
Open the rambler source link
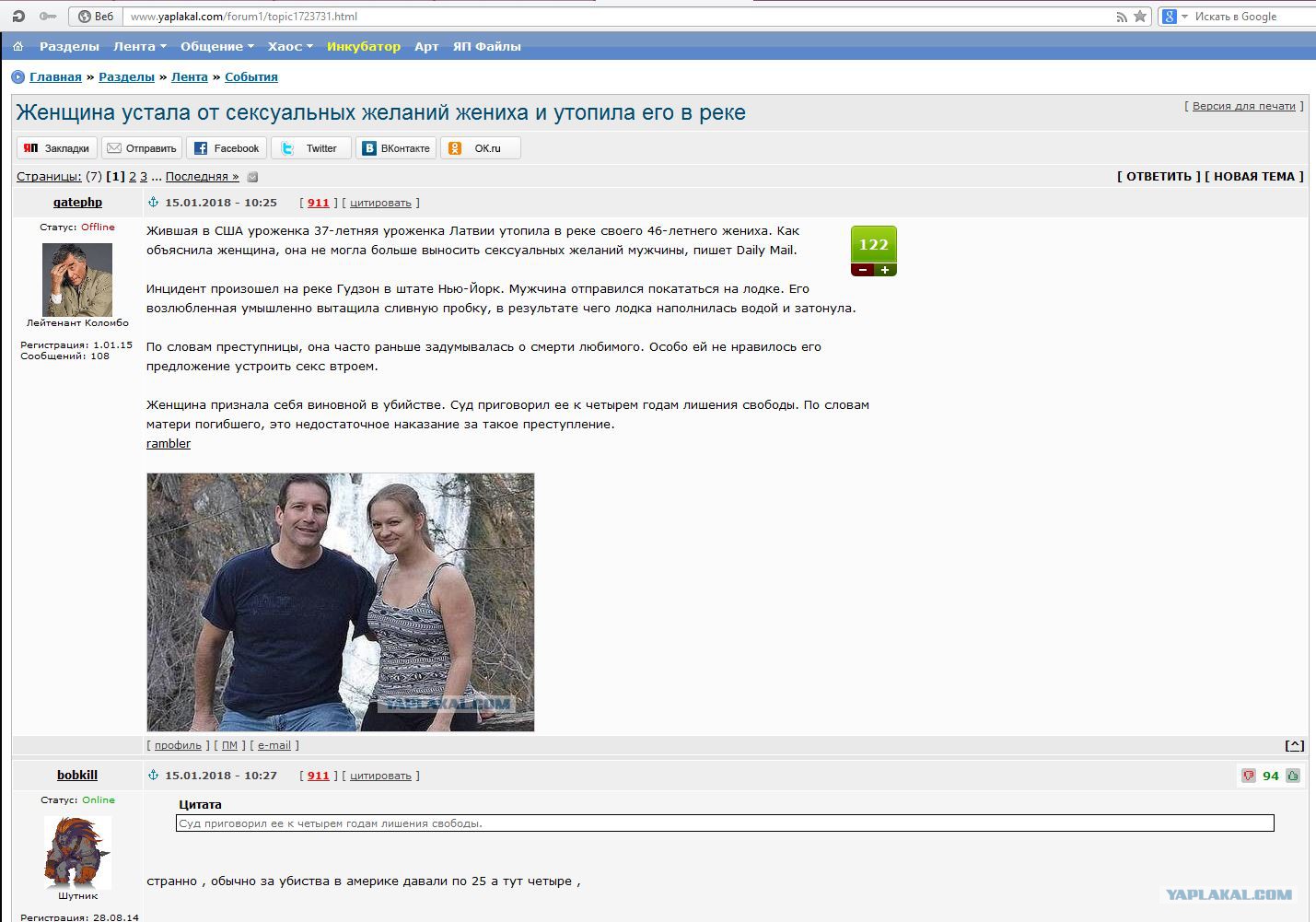point(169,443)
